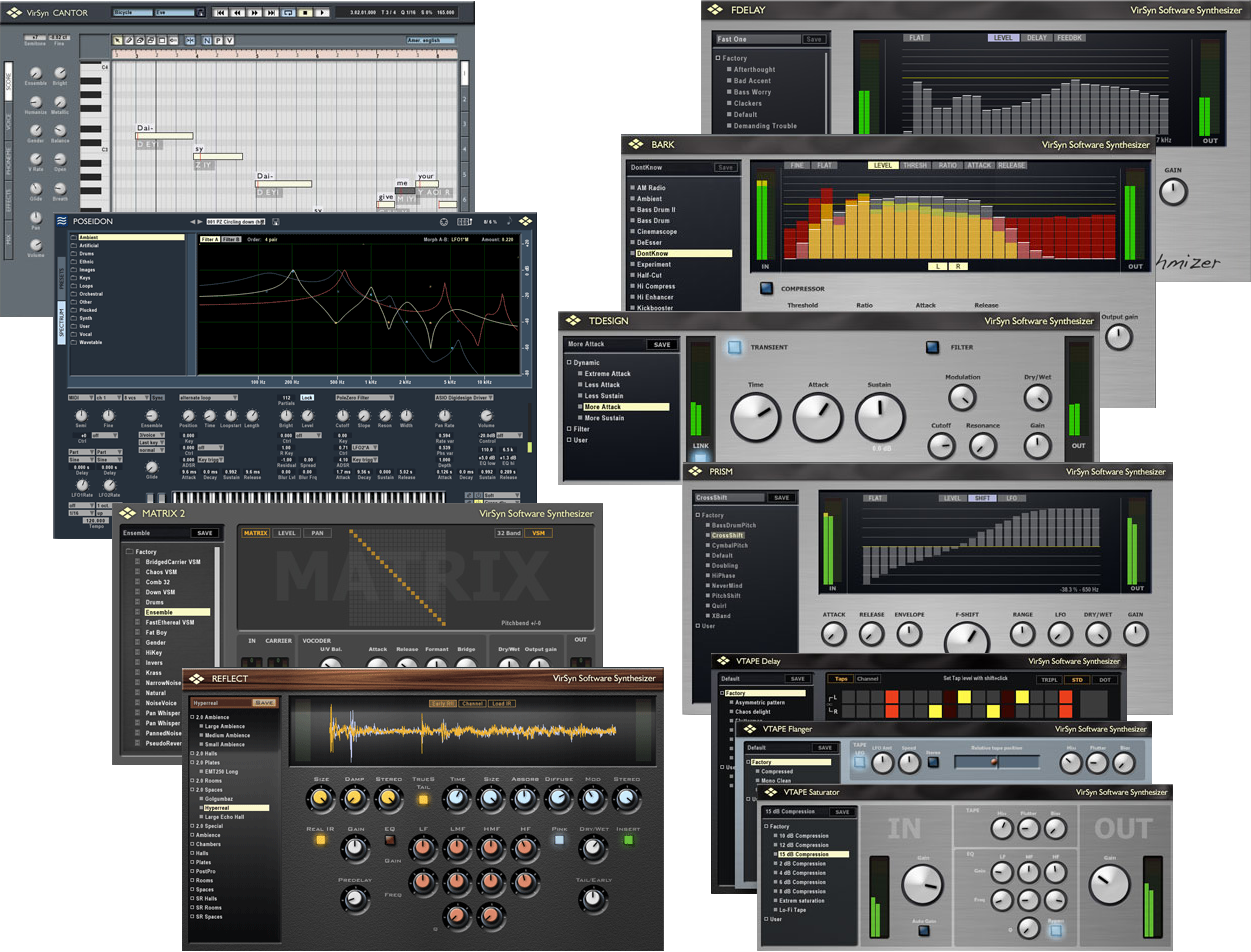Image resolution: width=1251 pixels, height=952 pixels.
Task: Click the N mode button in Cantor toolbar
Action: tap(207, 40)
